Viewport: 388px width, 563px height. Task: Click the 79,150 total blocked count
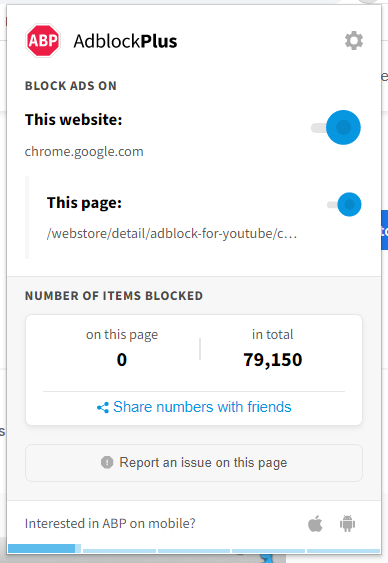pyautogui.click(x=273, y=359)
